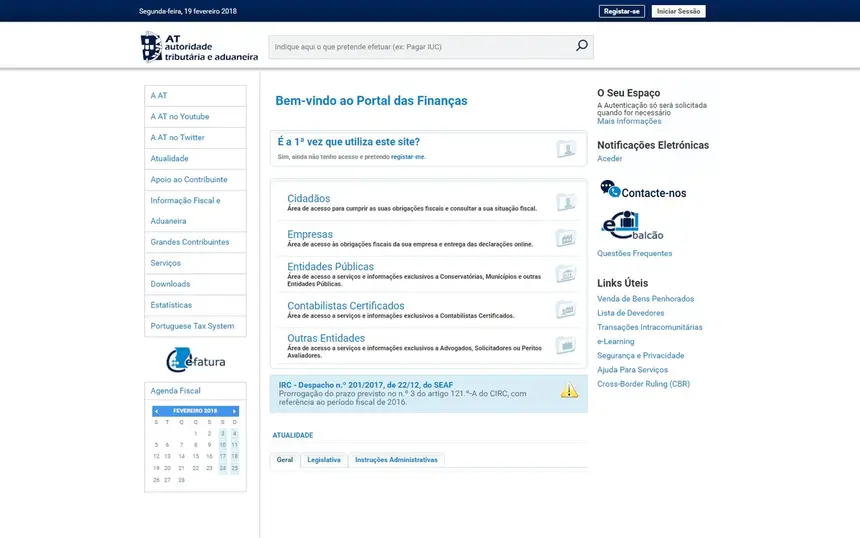Click the Contabilistas Certificados section icon

coord(566,310)
